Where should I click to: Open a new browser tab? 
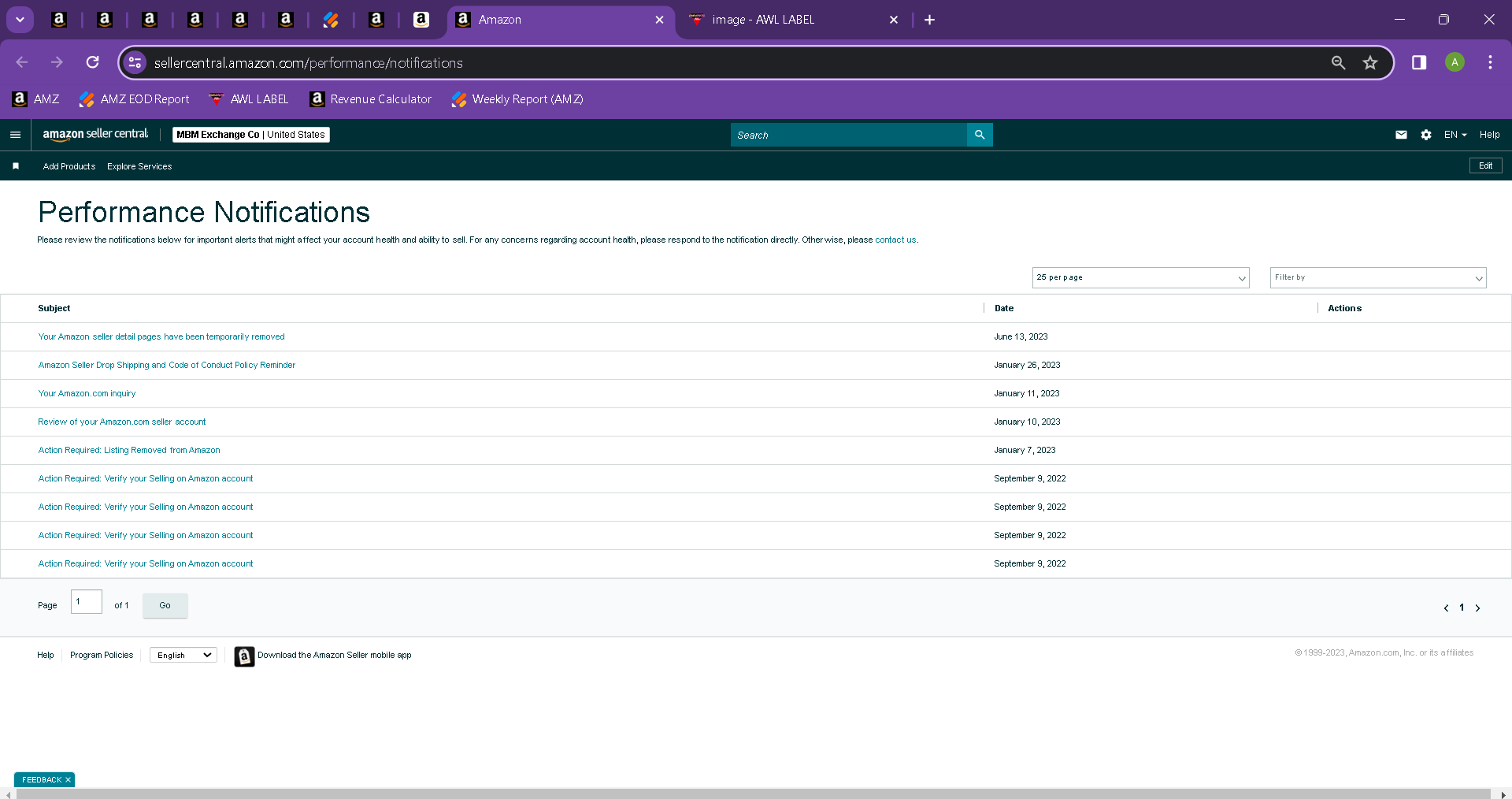pos(929,20)
